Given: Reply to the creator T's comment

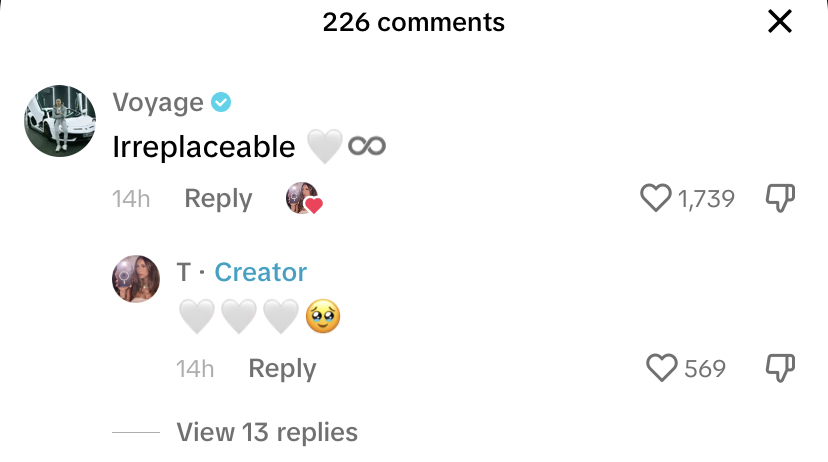Looking at the screenshot, I should (x=282, y=369).
